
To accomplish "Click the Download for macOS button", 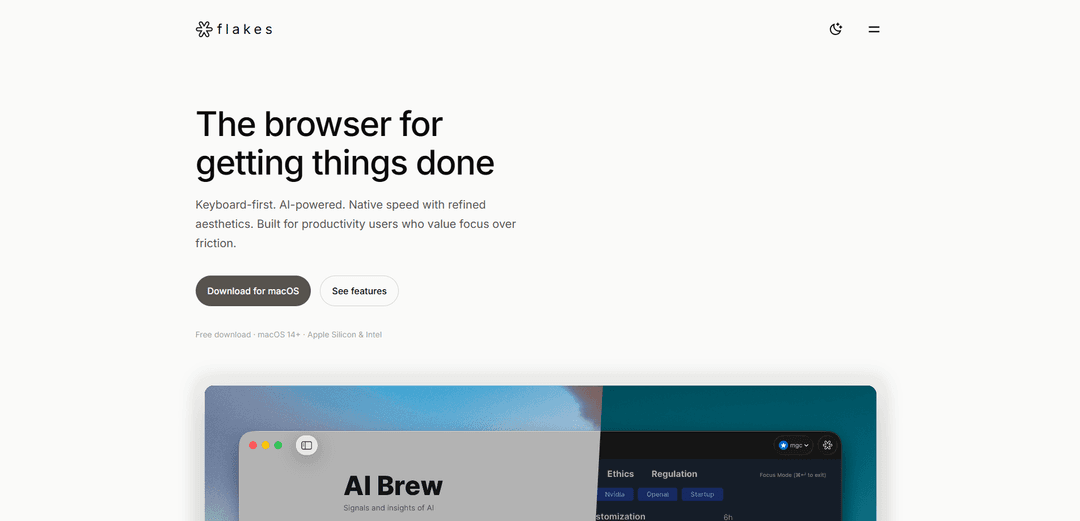I will pos(253,291).
